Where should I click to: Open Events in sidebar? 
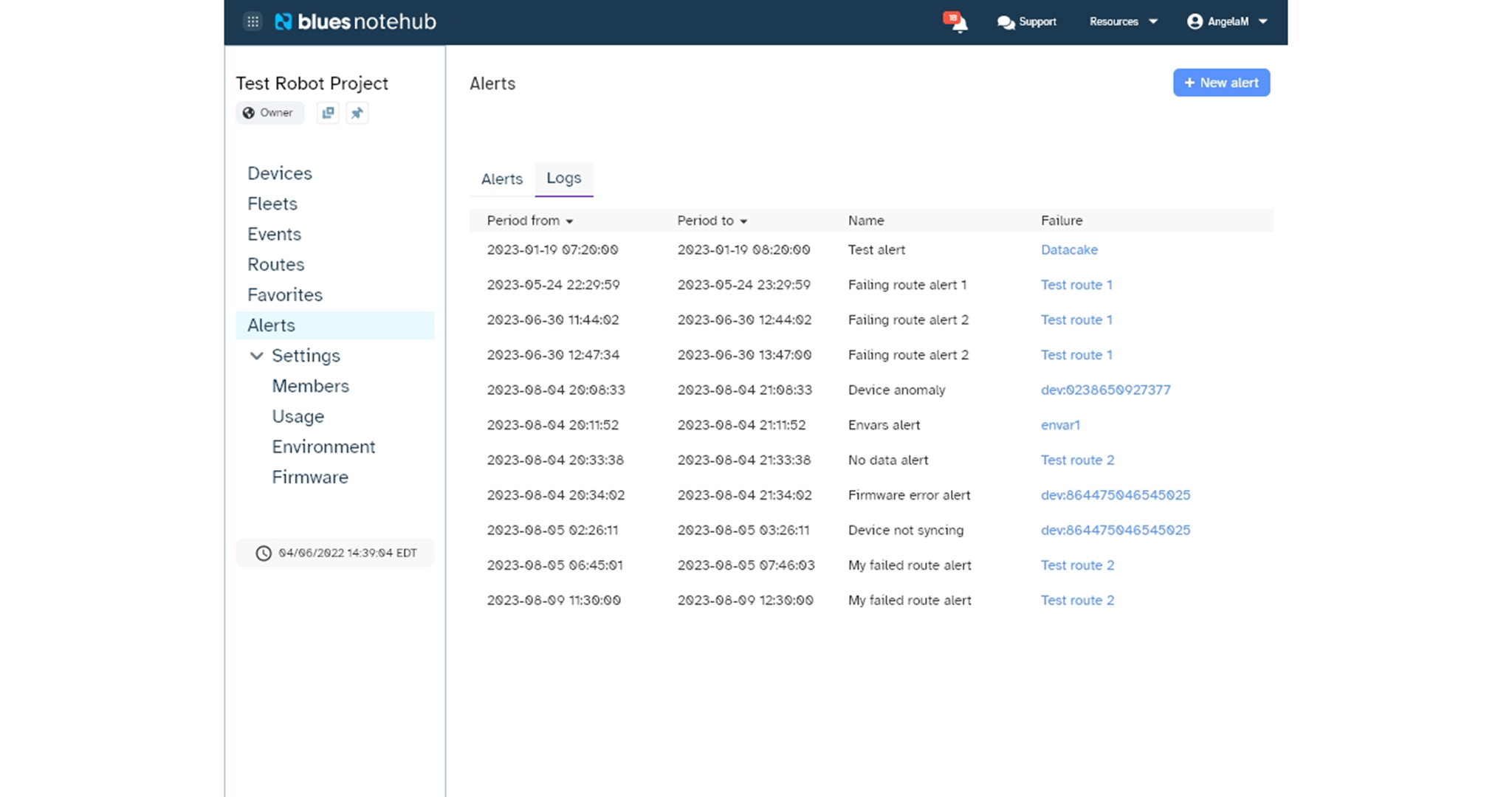pyautogui.click(x=274, y=234)
